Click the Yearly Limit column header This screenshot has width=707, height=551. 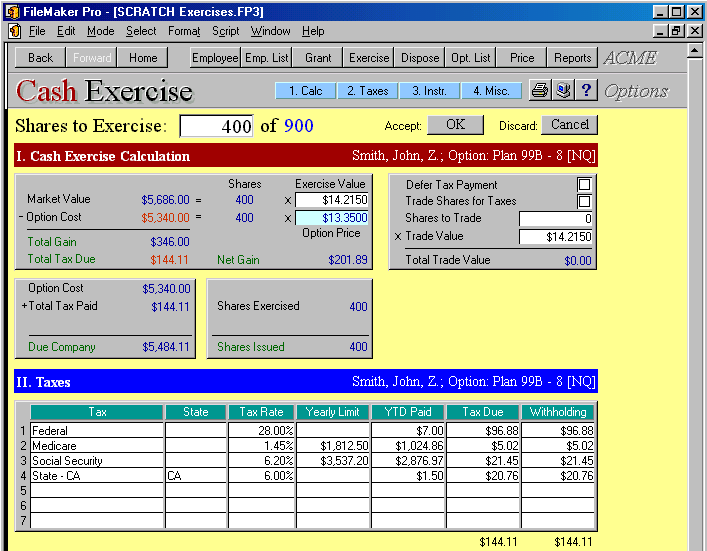(x=333, y=412)
